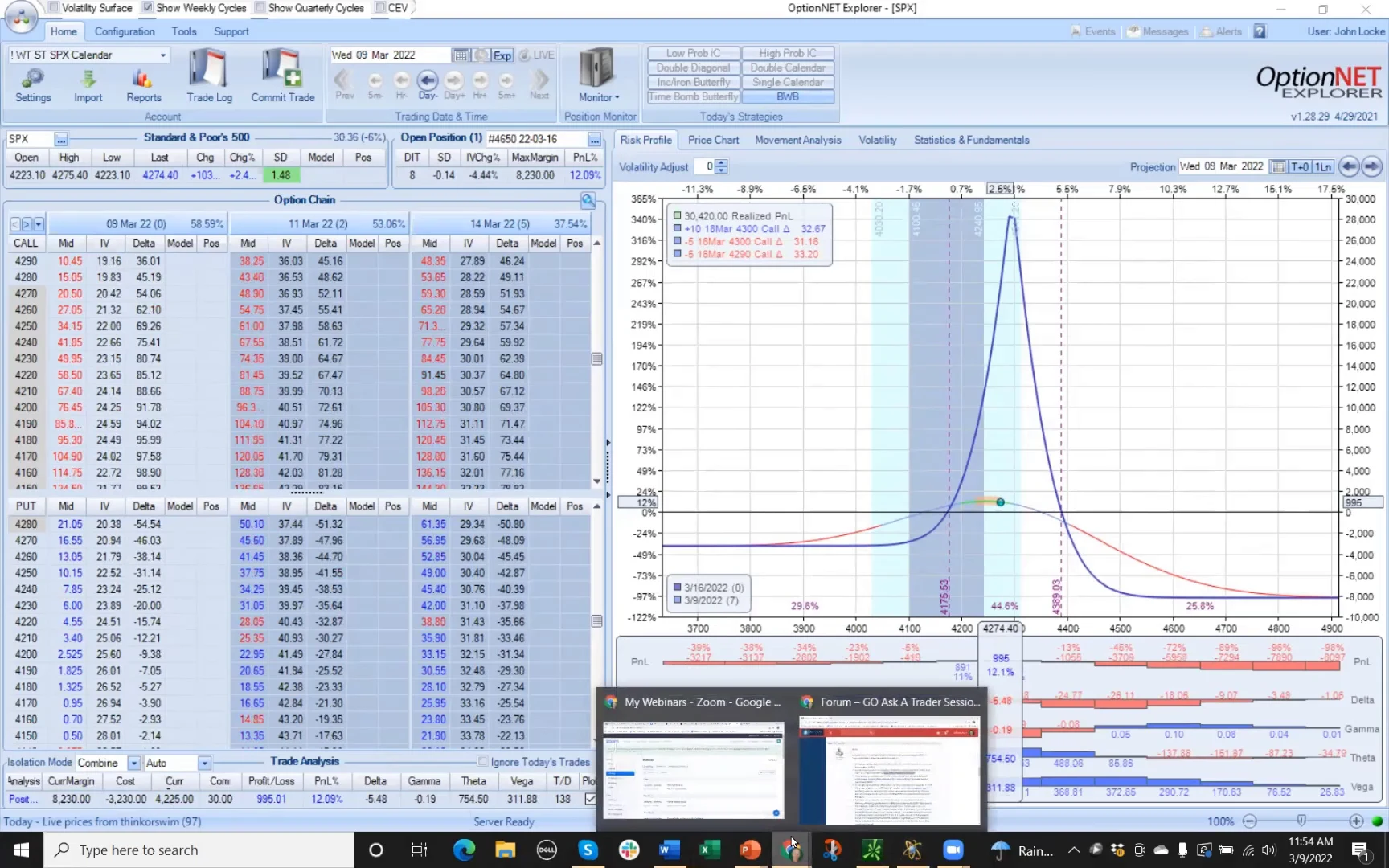Adjust the Volatility Adjust spinner
Viewport: 1389px width, 868px height.
point(721,166)
